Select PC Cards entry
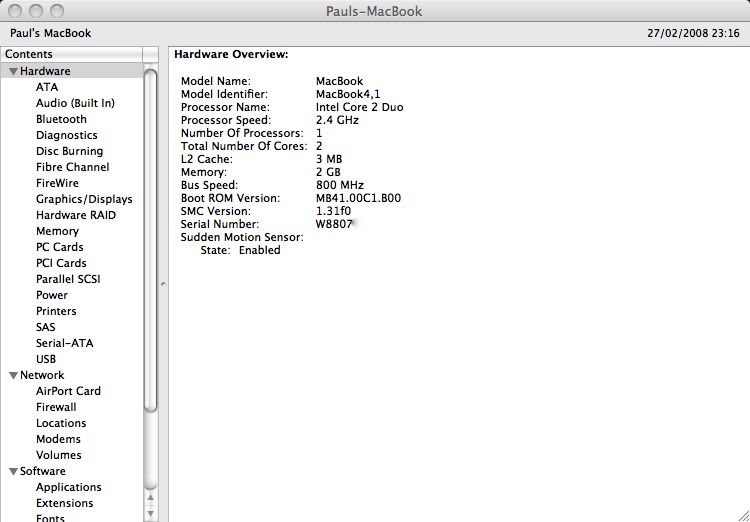The height and width of the screenshot is (522, 750). [59, 247]
